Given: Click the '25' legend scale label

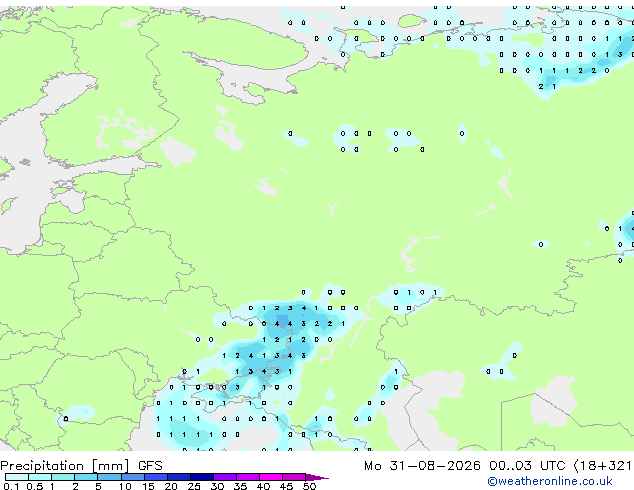Looking at the screenshot, I should click(x=194, y=486).
